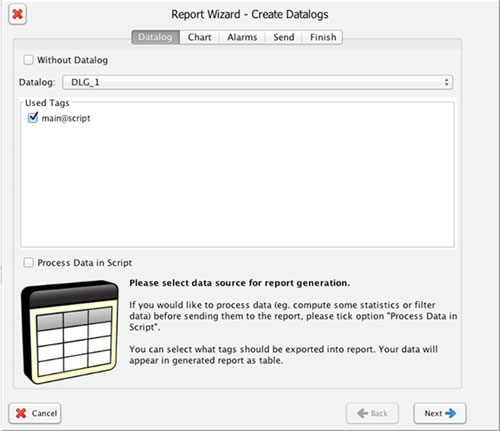
Task: Open the Alarms tab
Action: (x=242, y=37)
